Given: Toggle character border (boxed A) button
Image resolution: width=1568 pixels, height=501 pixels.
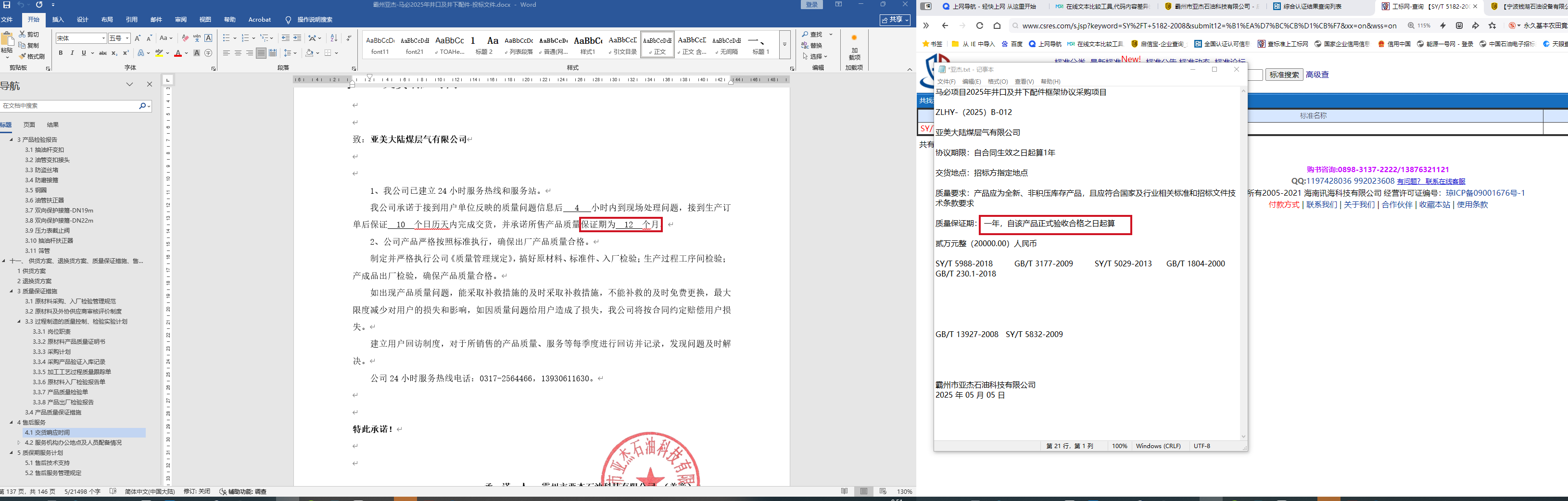Looking at the screenshot, I should tap(208, 38).
